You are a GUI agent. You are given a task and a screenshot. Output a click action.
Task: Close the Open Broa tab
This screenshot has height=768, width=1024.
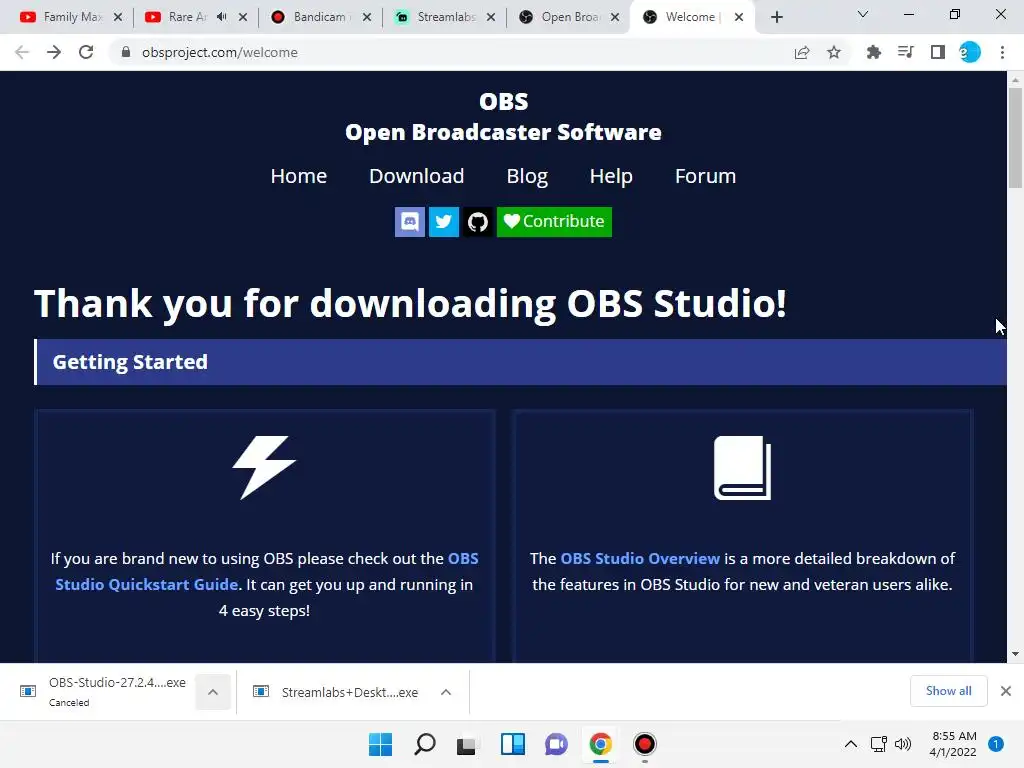pyautogui.click(x=615, y=17)
